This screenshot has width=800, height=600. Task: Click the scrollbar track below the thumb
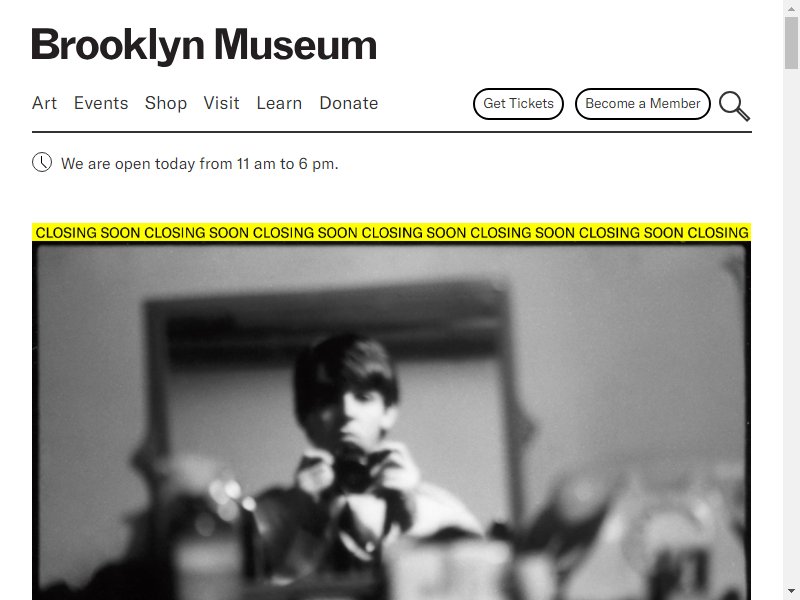click(791, 327)
